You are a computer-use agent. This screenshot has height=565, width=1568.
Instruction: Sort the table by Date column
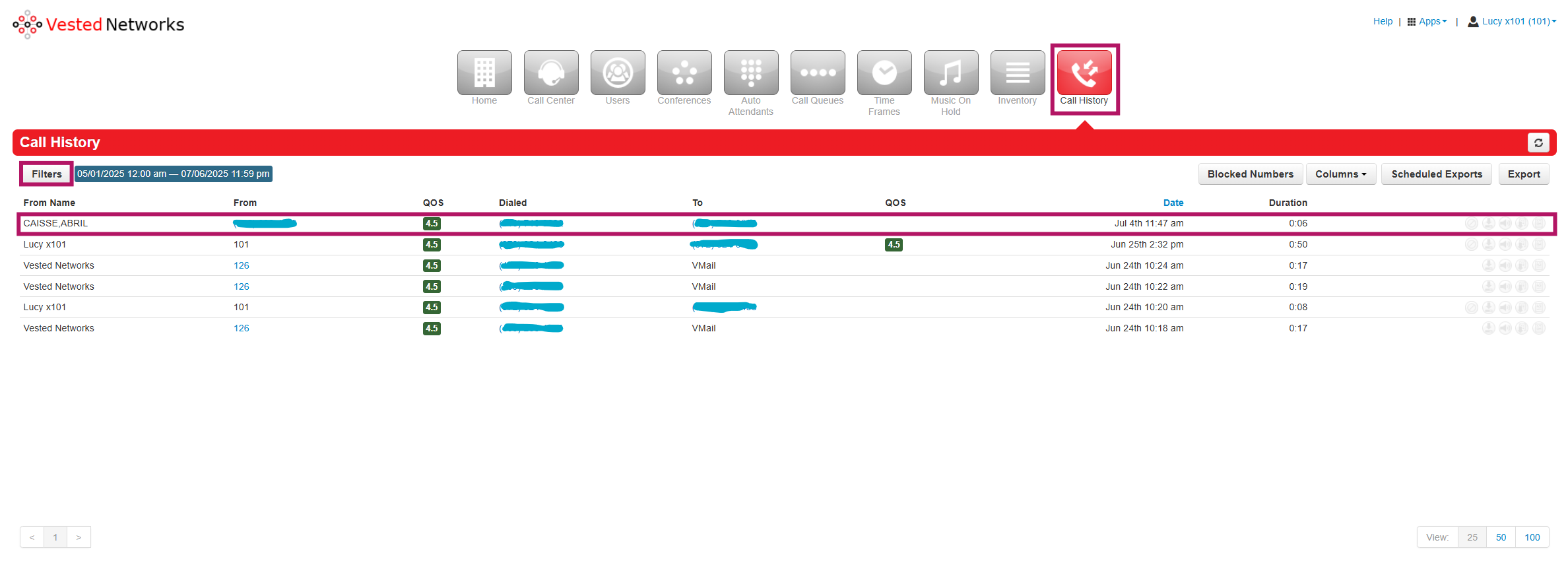pyautogui.click(x=1173, y=203)
